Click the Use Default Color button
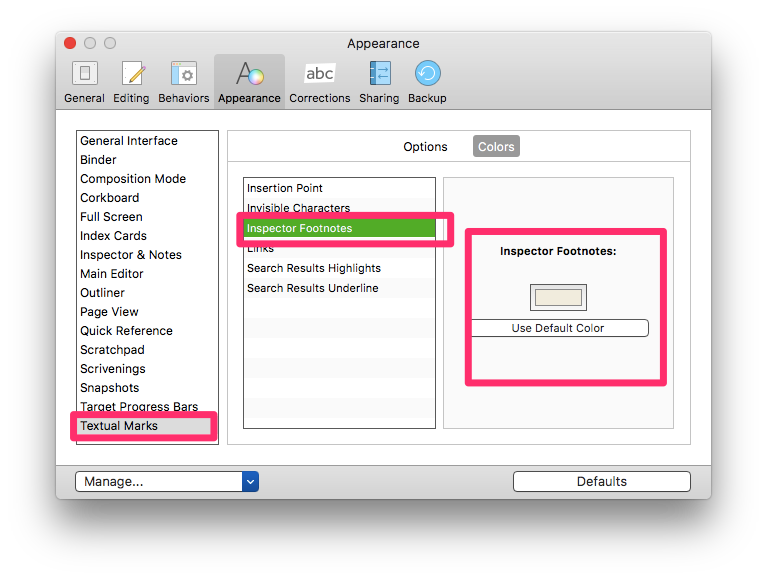 [x=560, y=328]
